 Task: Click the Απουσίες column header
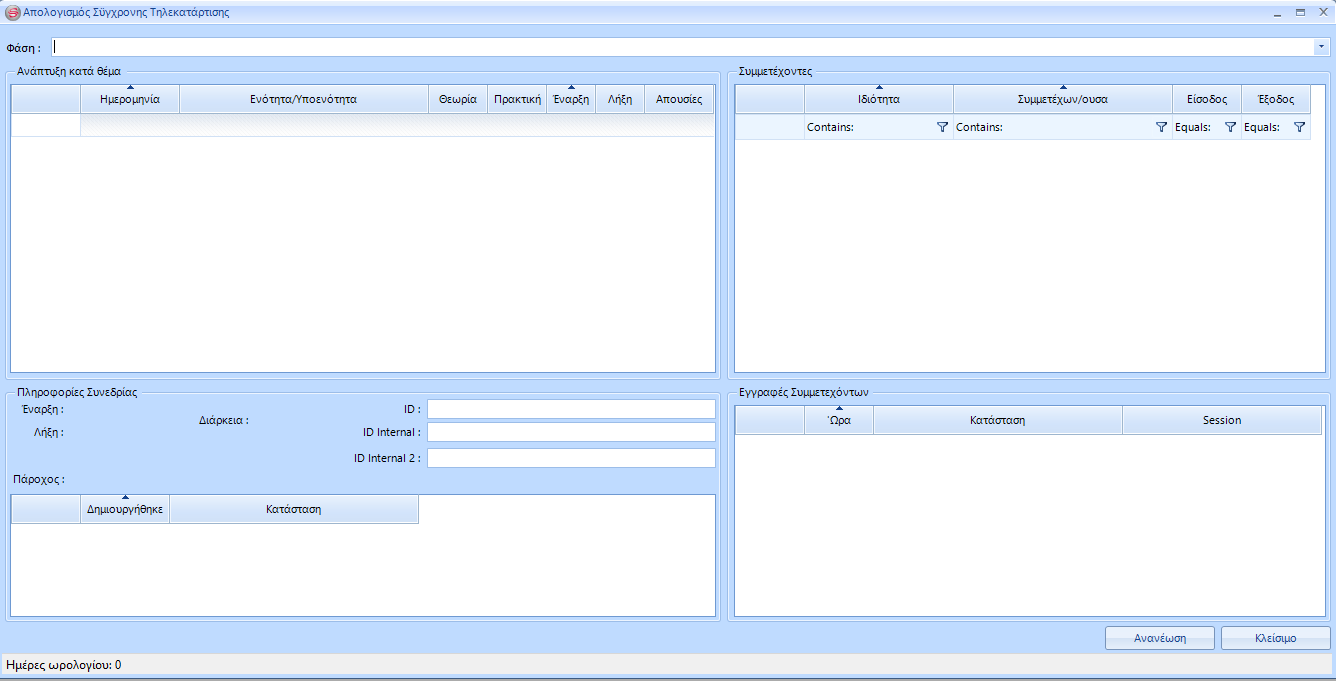click(x=679, y=99)
